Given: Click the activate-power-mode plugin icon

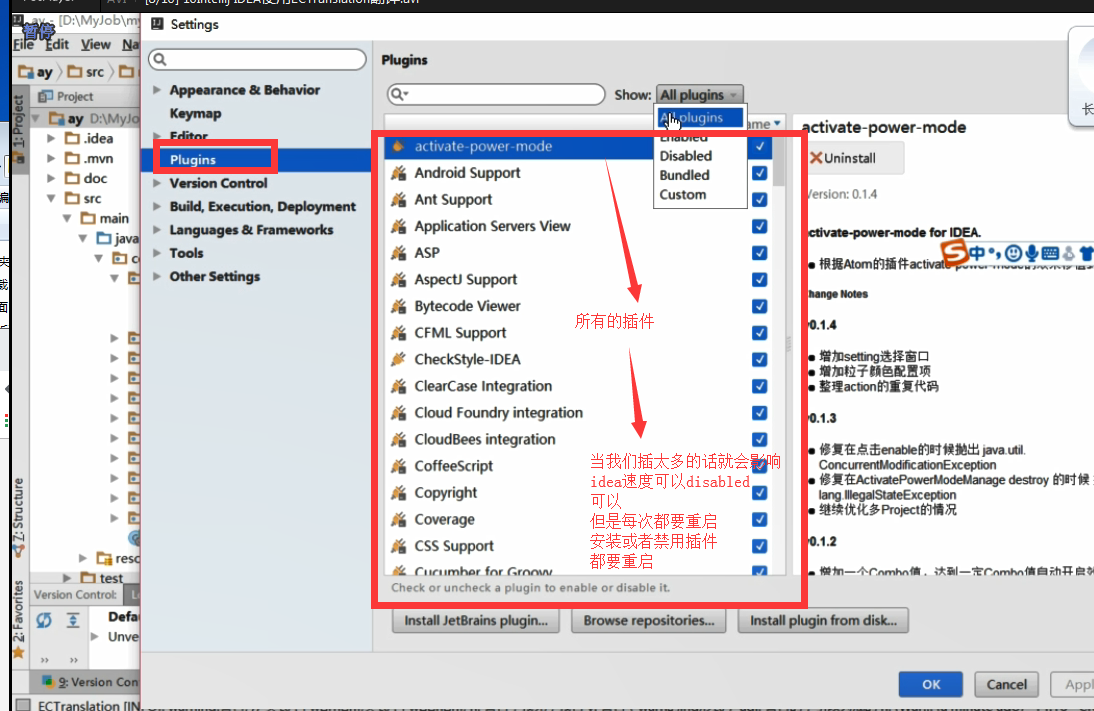Looking at the screenshot, I should 398,147.
